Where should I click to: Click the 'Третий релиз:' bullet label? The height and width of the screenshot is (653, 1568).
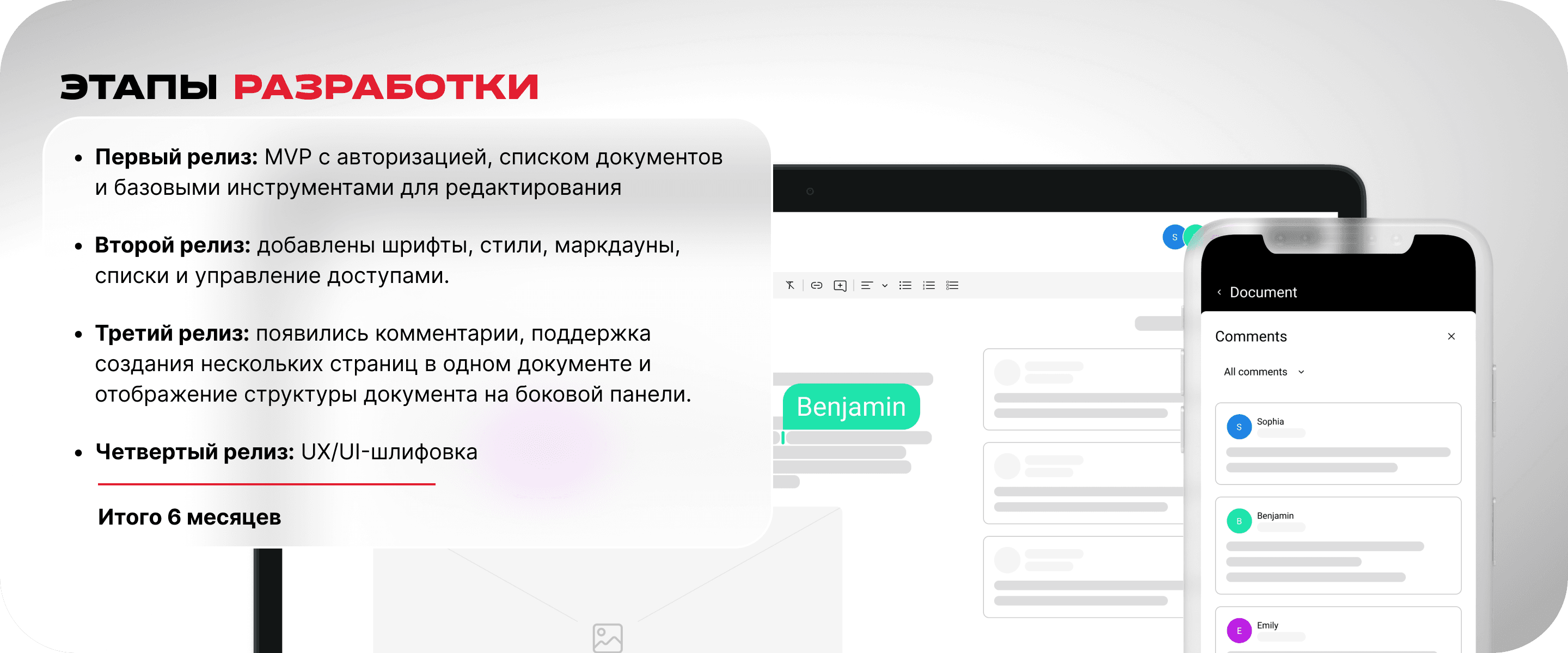point(172,334)
